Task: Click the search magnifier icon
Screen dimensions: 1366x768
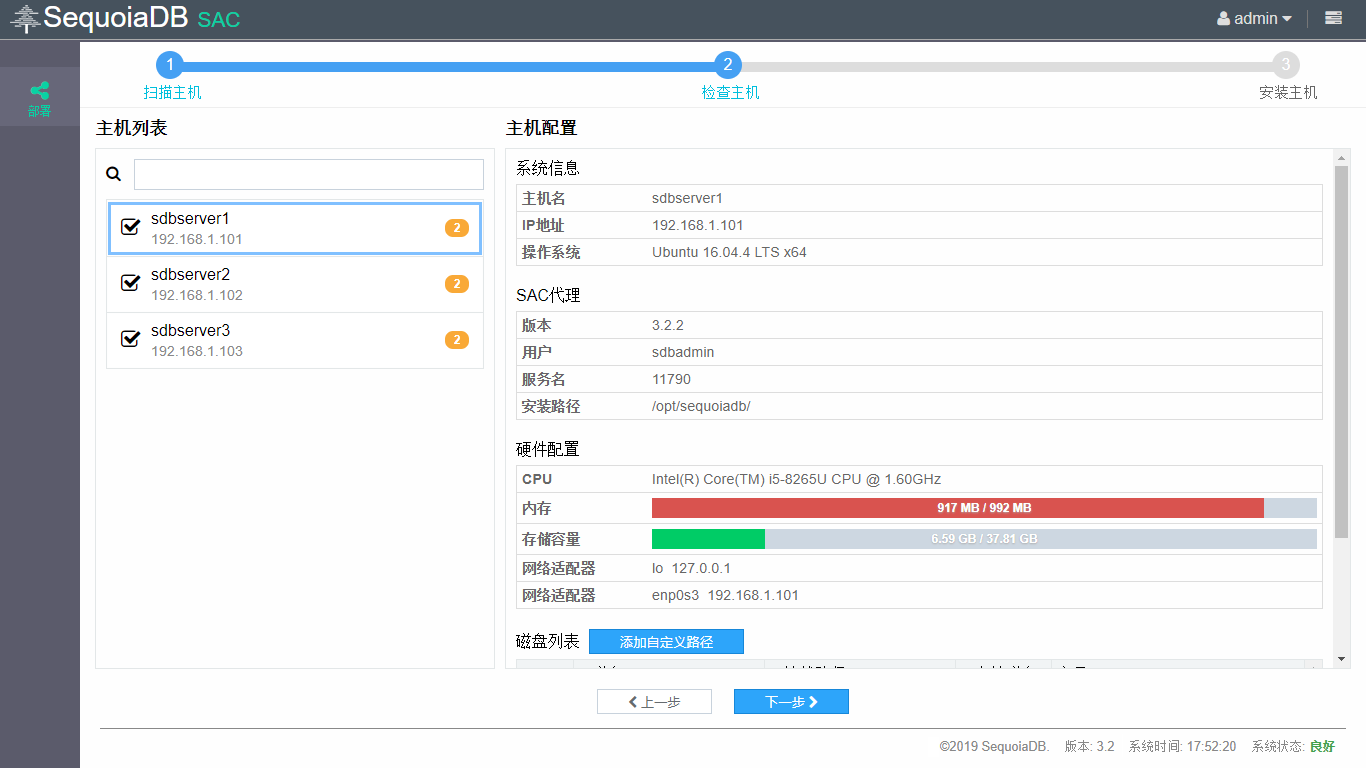Action: [114, 174]
